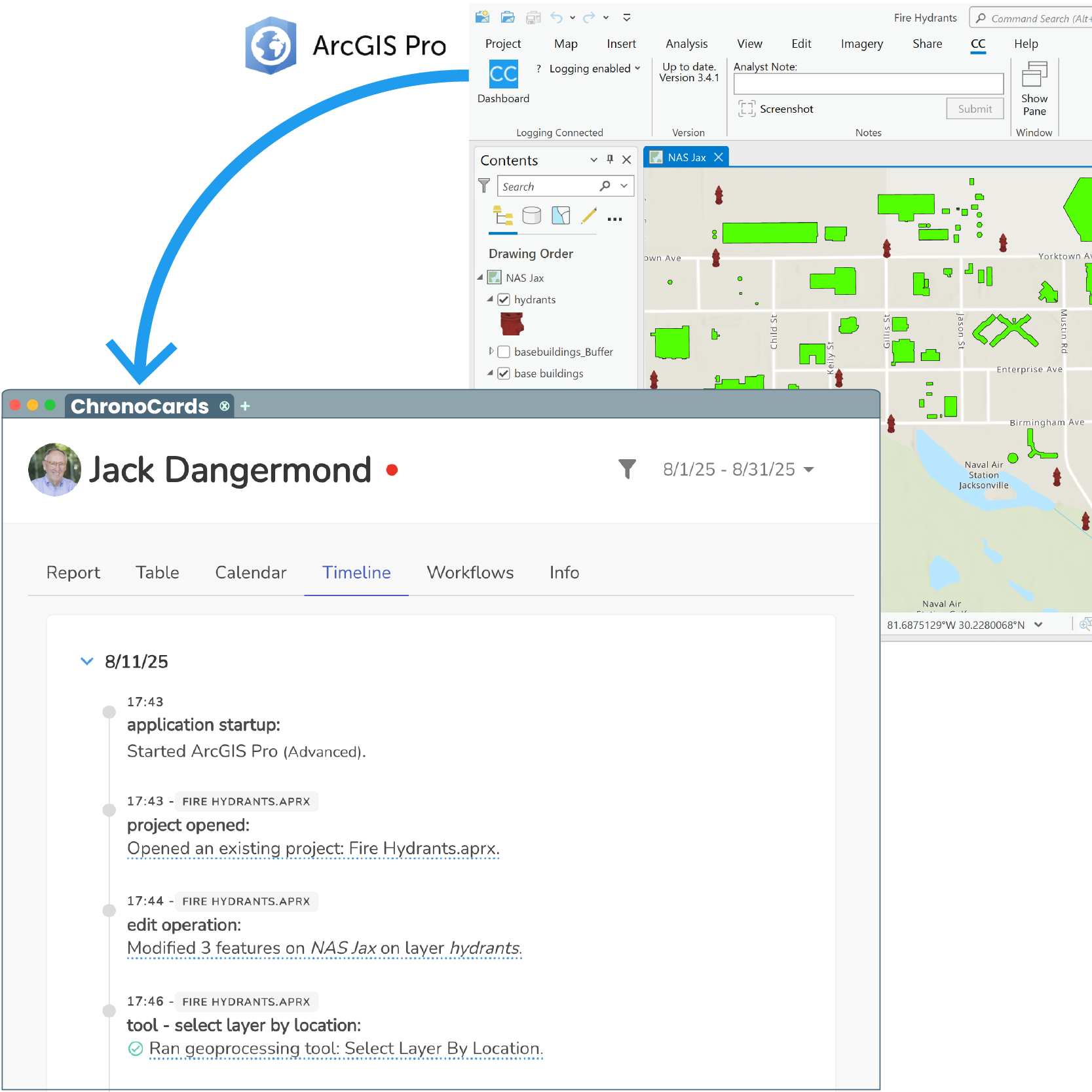
Task: Select List By Editing pencil icon
Action: [589, 216]
